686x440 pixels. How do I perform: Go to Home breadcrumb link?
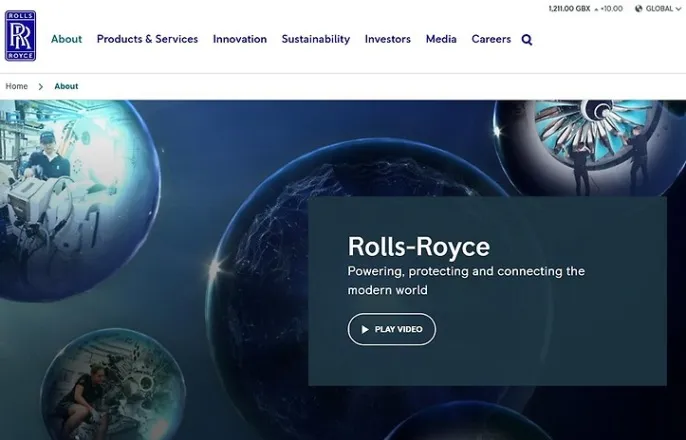17,86
